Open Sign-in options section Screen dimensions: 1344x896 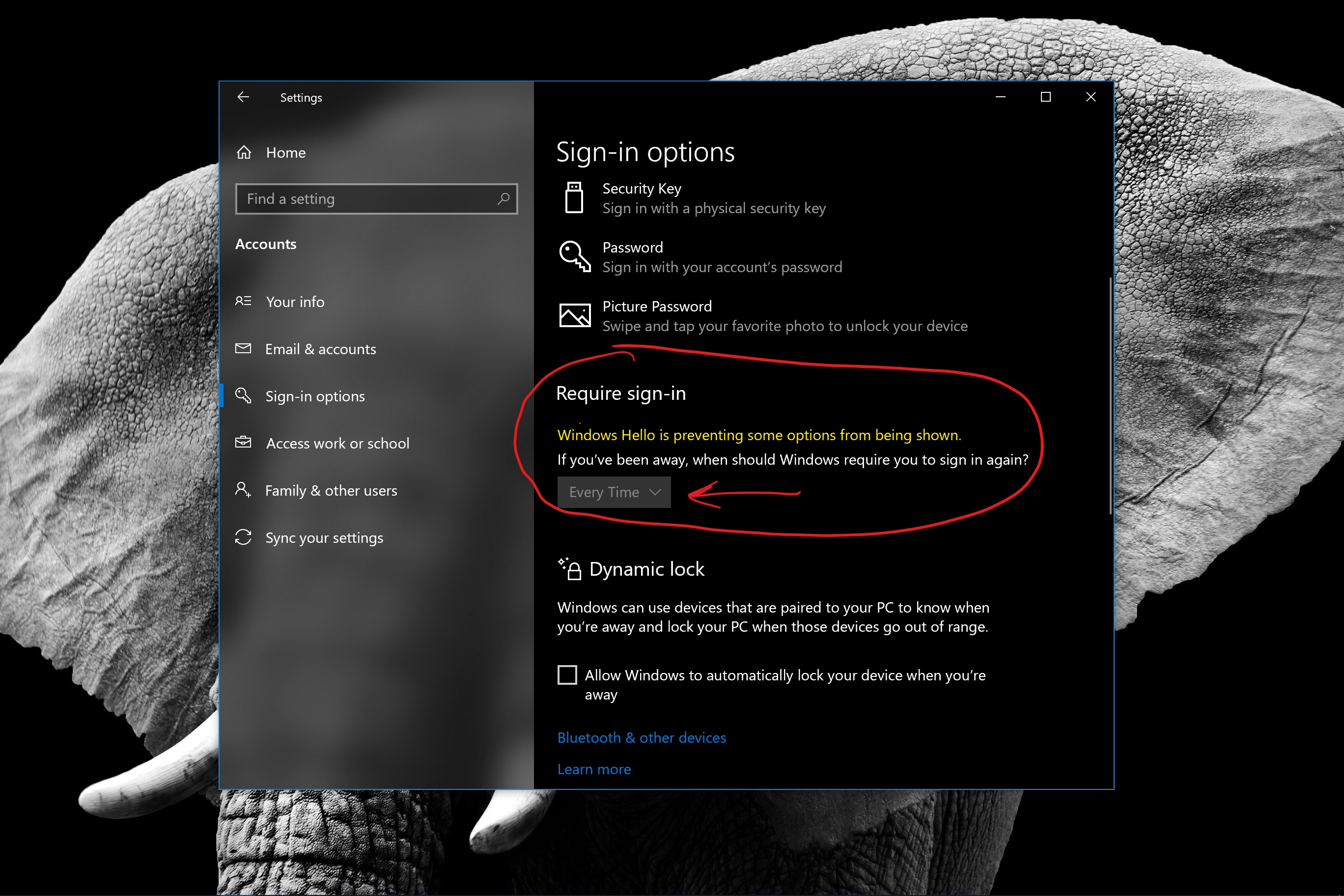[315, 396]
